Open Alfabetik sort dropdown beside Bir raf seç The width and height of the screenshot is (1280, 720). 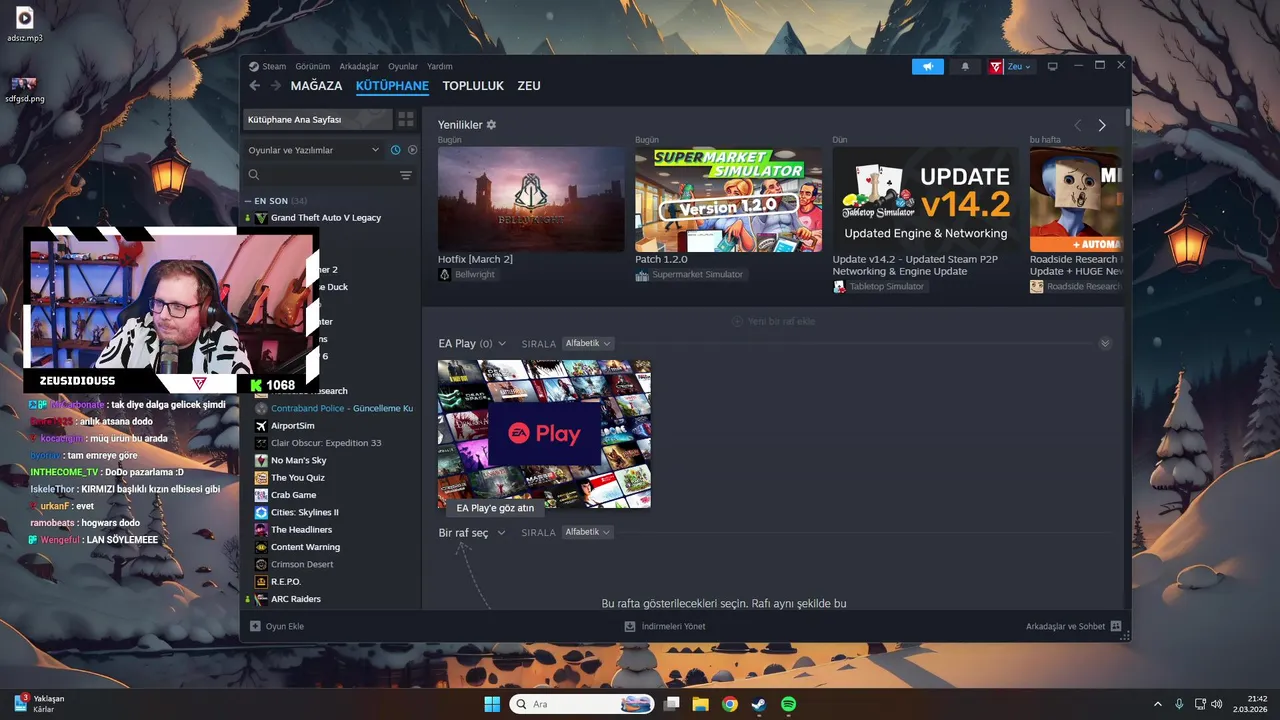588,532
